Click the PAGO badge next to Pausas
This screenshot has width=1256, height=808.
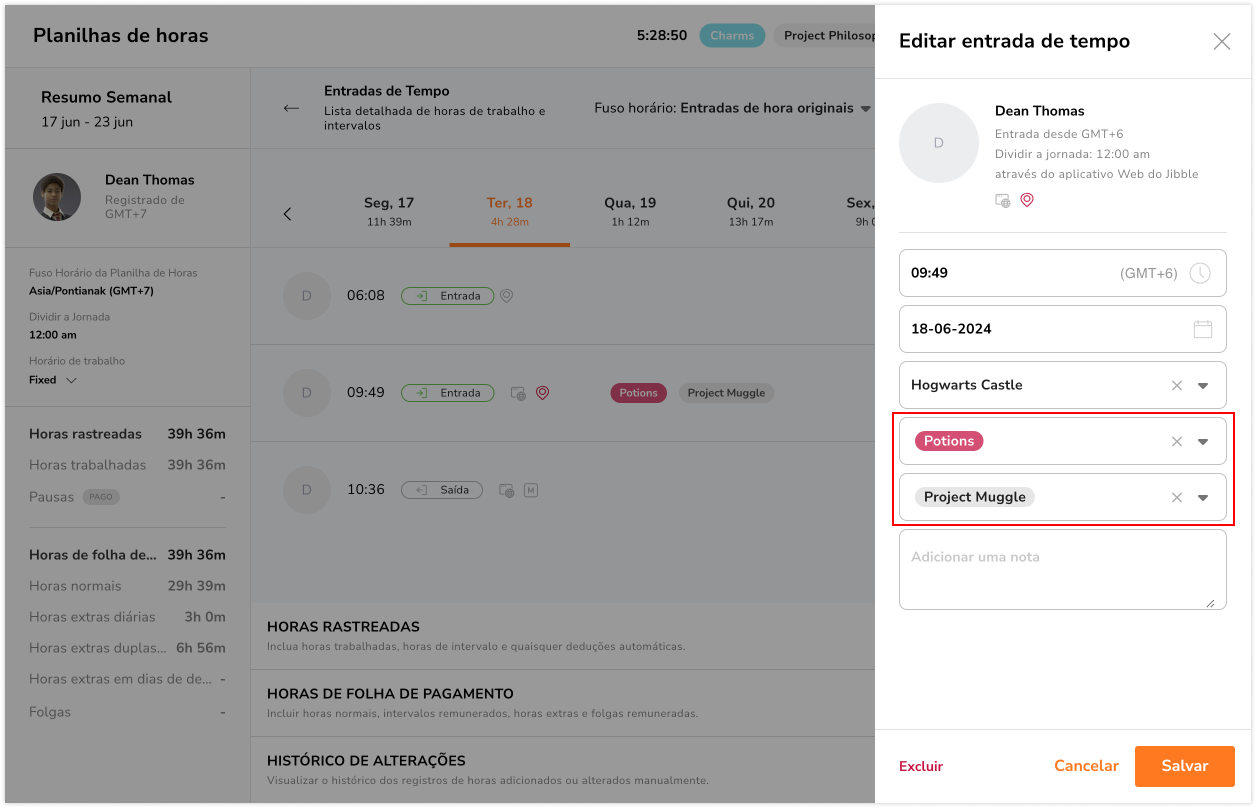(x=101, y=497)
